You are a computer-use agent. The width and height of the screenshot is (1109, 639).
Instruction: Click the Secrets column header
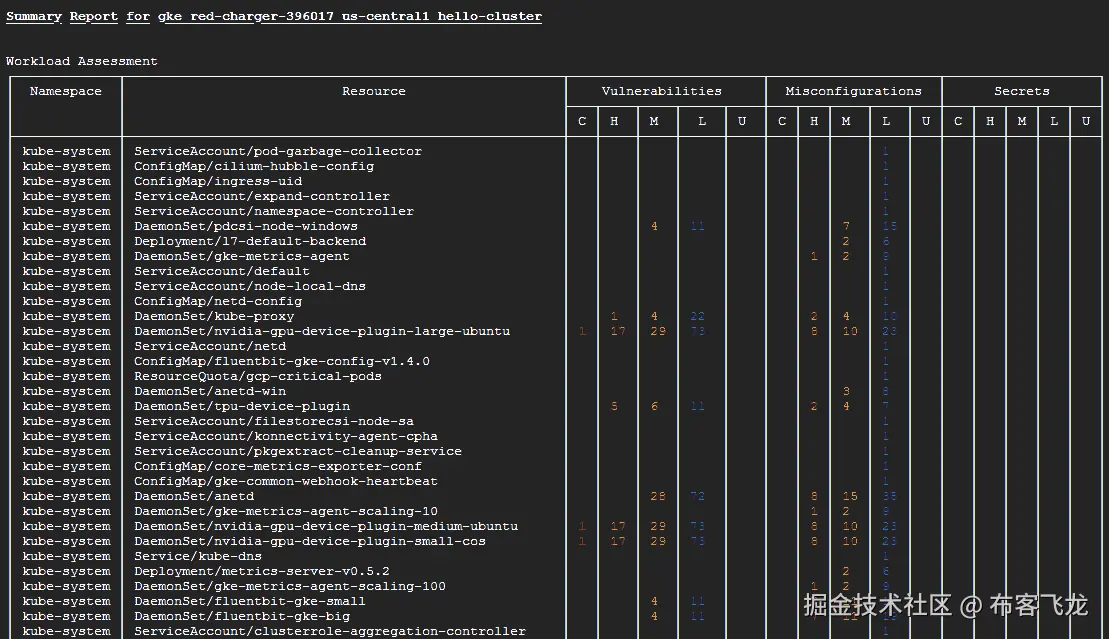[x=1022, y=91]
